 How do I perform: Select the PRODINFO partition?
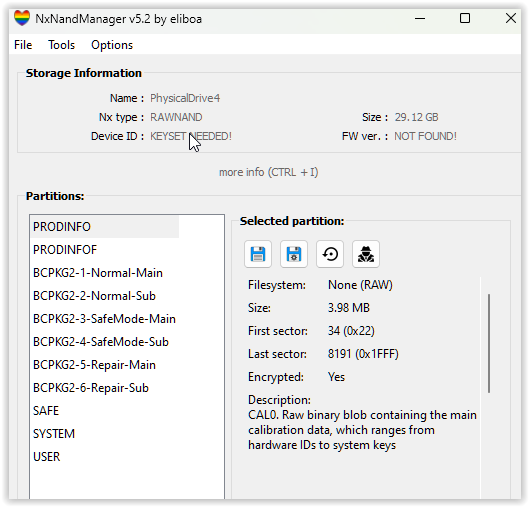[x=105, y=227]
